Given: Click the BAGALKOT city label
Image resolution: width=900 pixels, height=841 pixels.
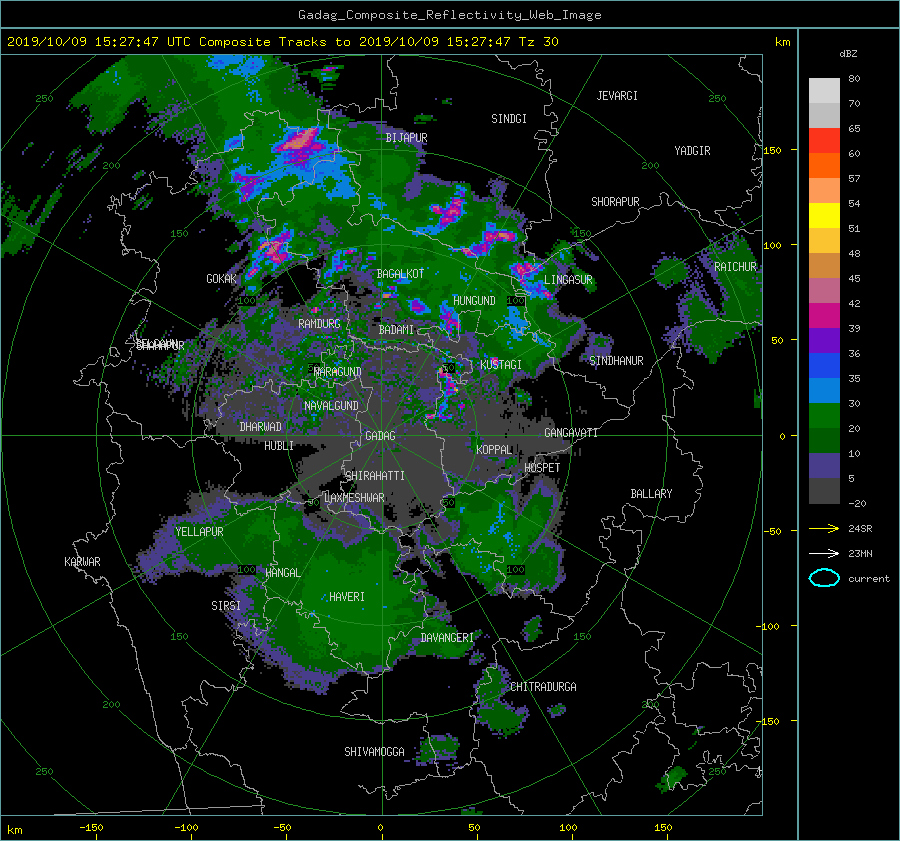Looking at the screenshot, I should point(400,274).
